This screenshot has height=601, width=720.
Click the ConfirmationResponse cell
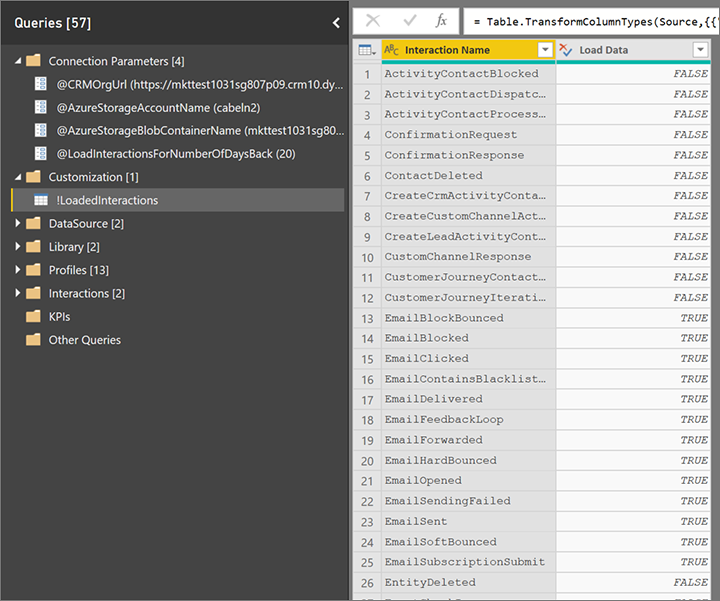tap(468, 155)
